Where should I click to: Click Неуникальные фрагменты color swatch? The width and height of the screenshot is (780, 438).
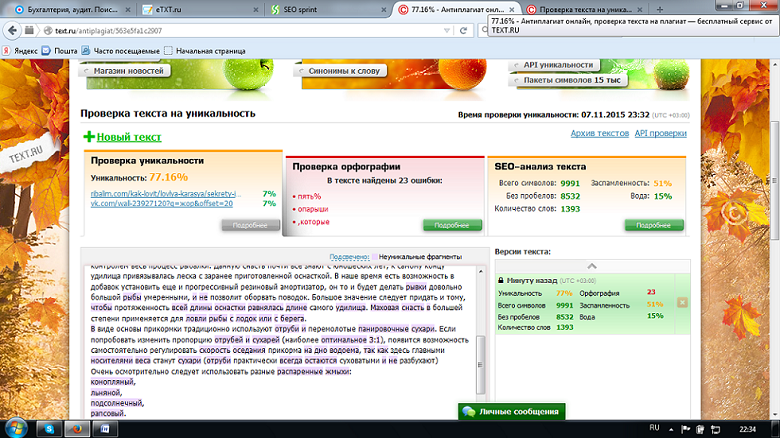[375, 257]
